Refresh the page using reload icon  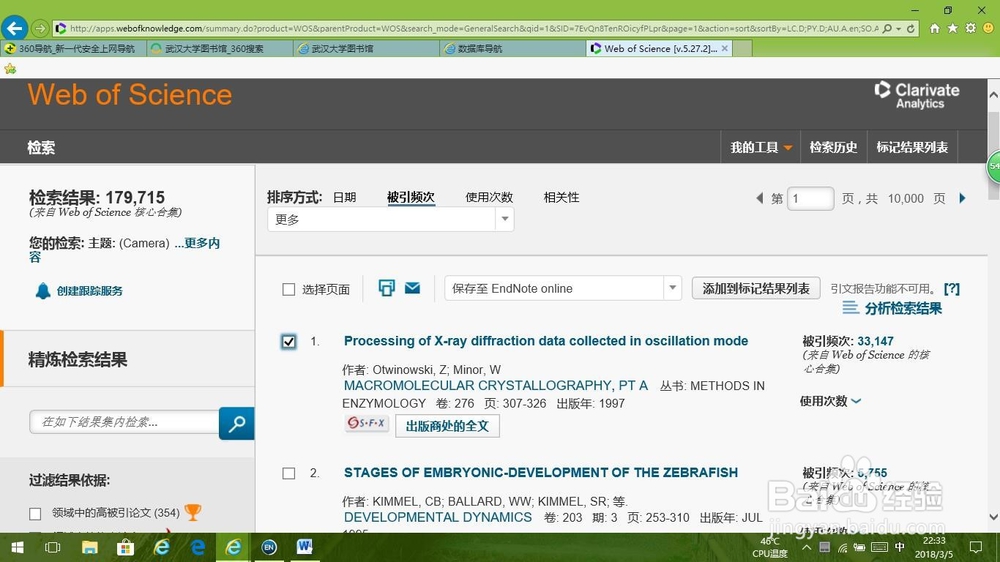pos(911,29)
